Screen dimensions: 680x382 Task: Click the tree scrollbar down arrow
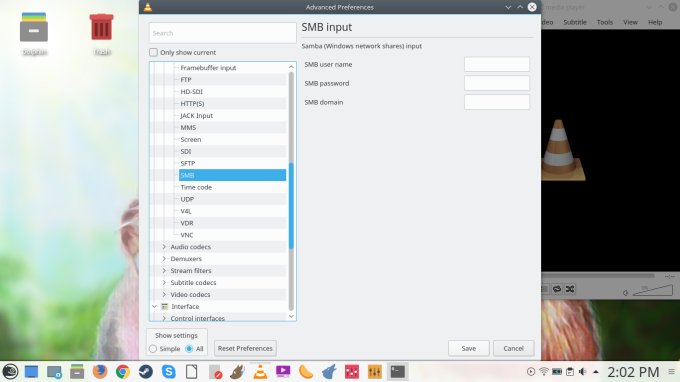[x=291, y=316]
